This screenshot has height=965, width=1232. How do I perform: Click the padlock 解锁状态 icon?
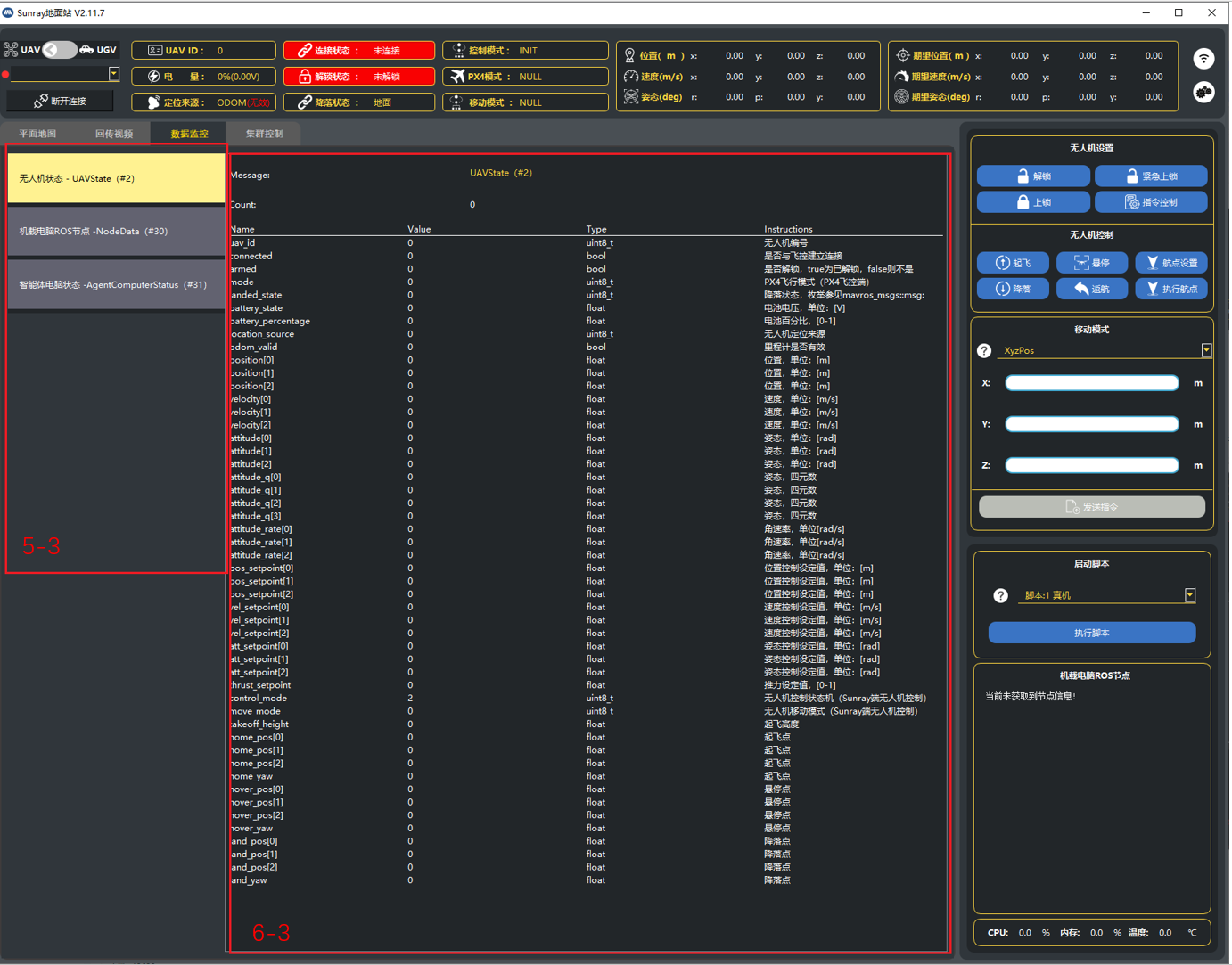[x=305, y=77]
